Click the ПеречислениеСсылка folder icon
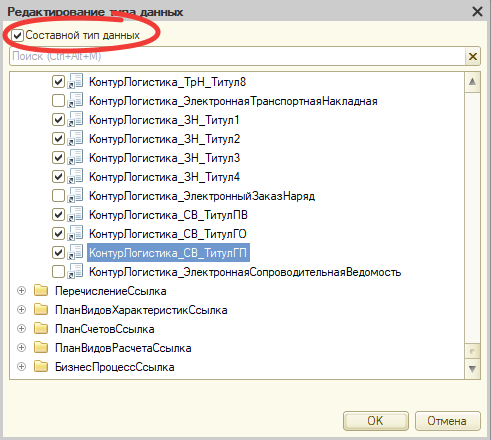Image resolution: width=491 pixels, height=440 pixels. (x=41, y=291)
